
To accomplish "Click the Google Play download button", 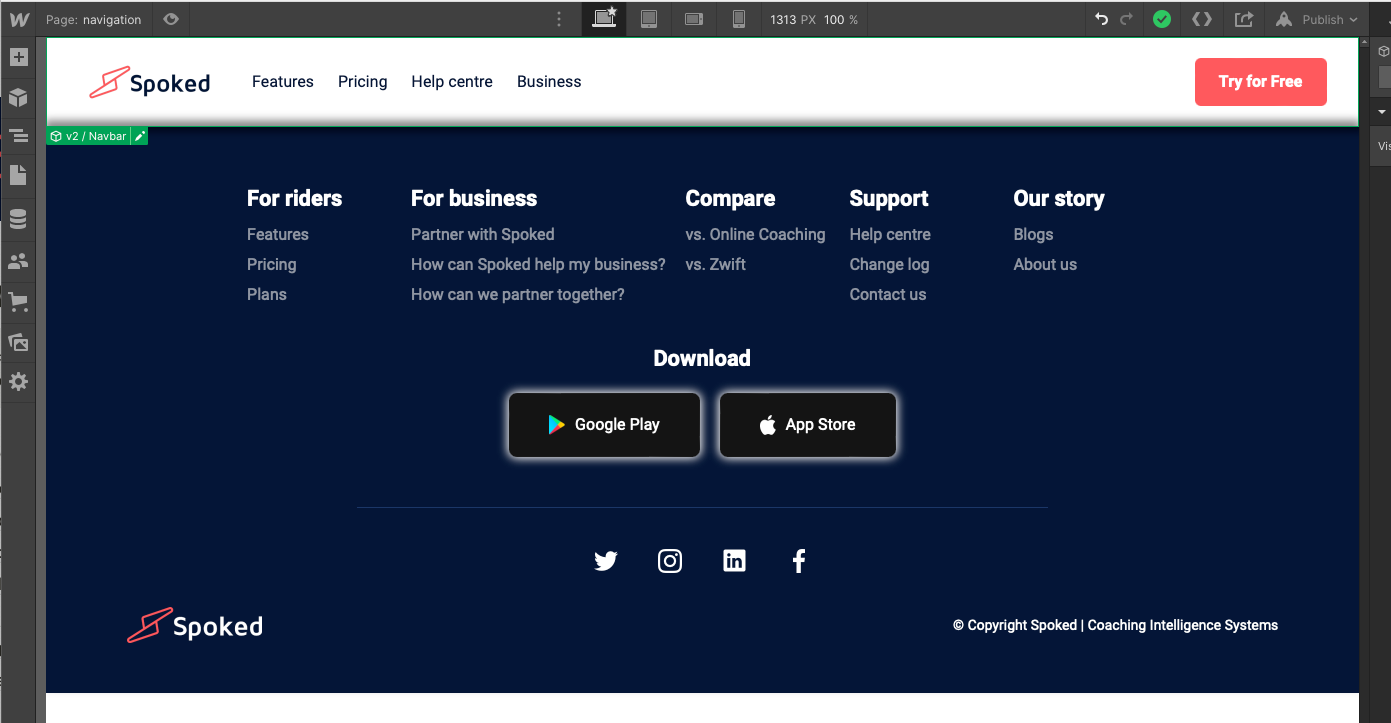I will point(604,425).
